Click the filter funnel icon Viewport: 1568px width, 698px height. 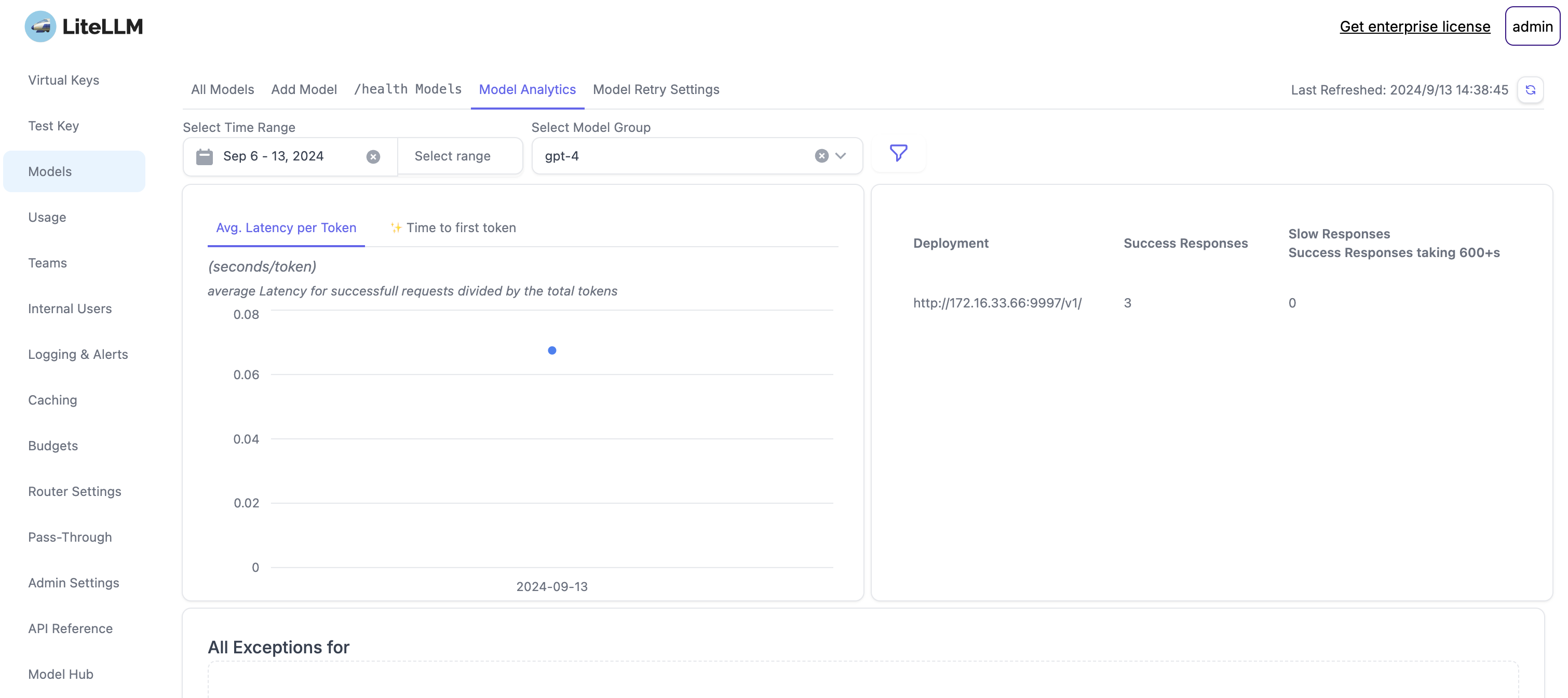[898, 153]
